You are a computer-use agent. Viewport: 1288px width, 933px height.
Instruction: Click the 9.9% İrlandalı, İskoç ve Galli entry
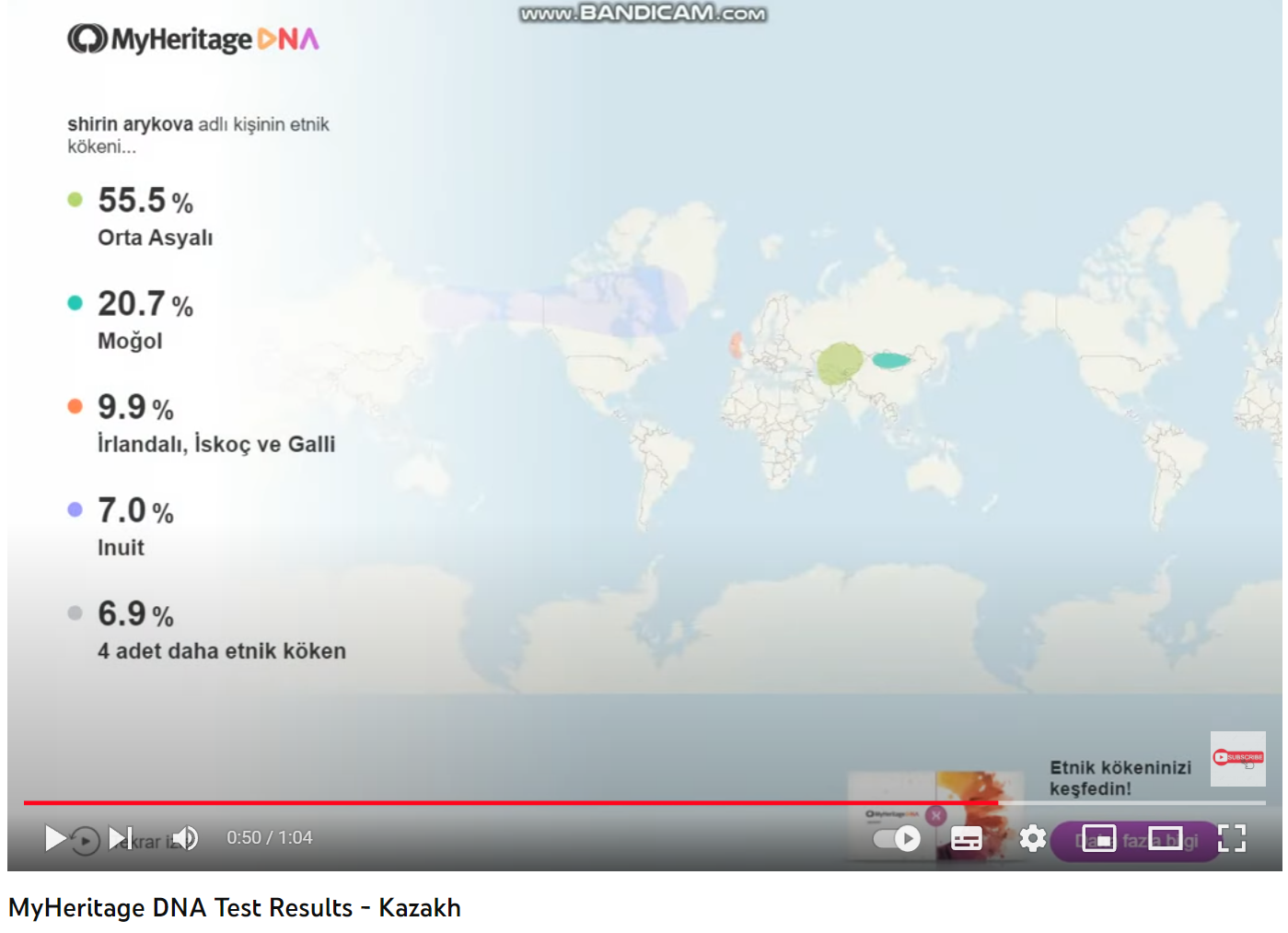pos(202,423)
